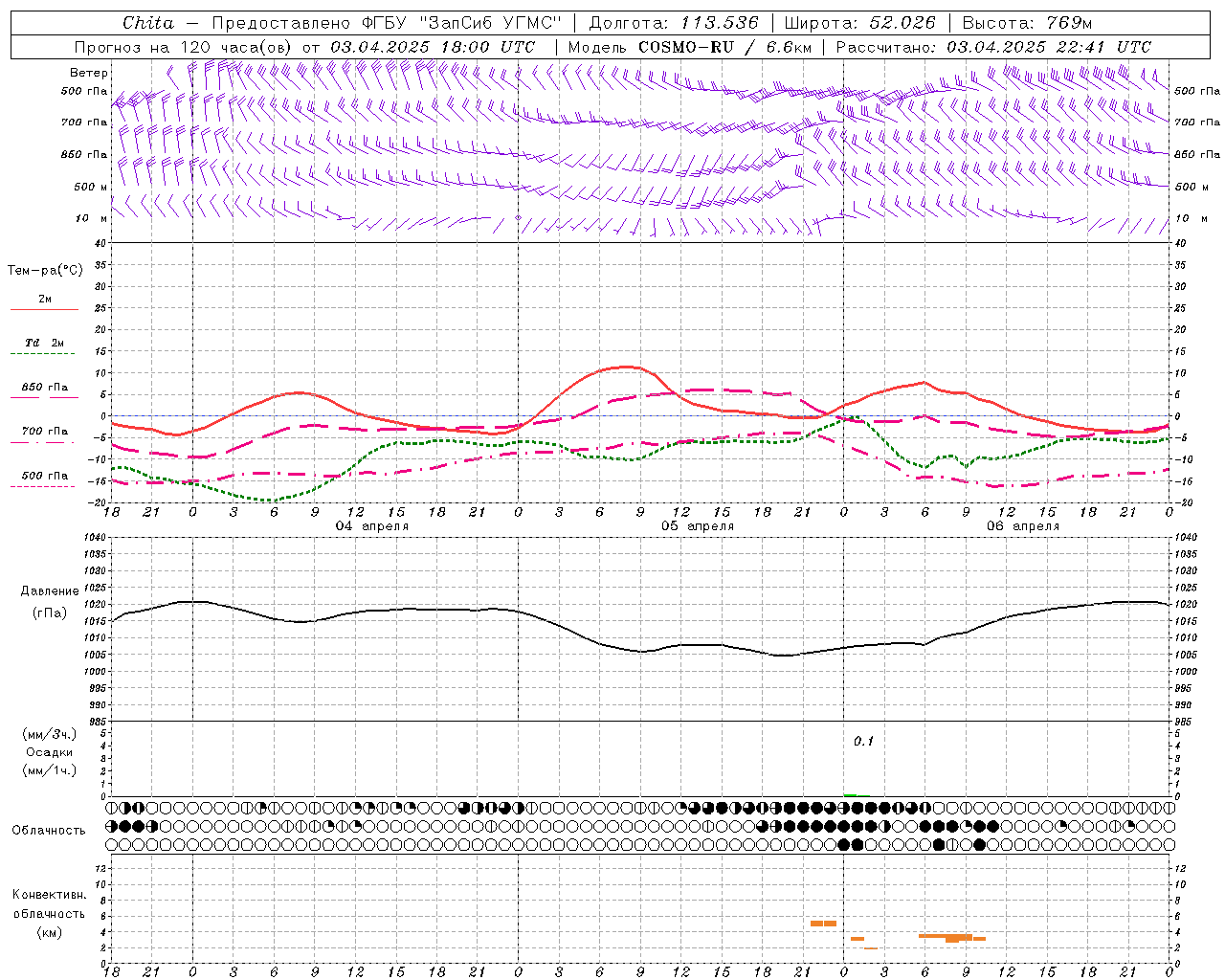Image resolution: width=1225 pixels, height=980 pixels.
Task: Click the "06 апреля" date label
Action: (1023, 526)
